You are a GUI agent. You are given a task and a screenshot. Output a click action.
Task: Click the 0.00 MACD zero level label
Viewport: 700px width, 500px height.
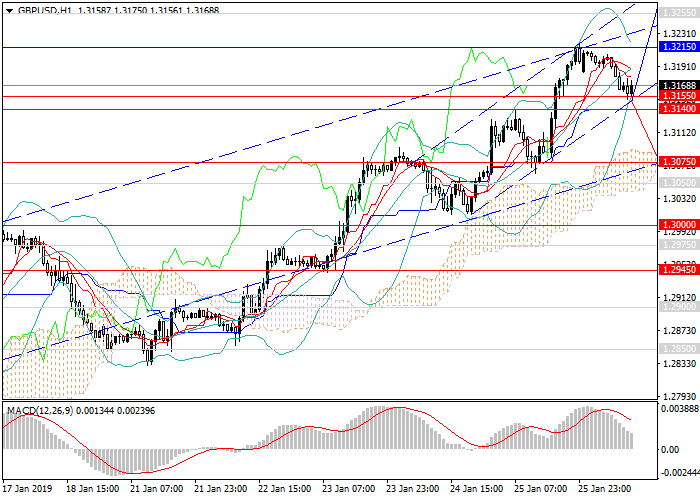point(670,449)
